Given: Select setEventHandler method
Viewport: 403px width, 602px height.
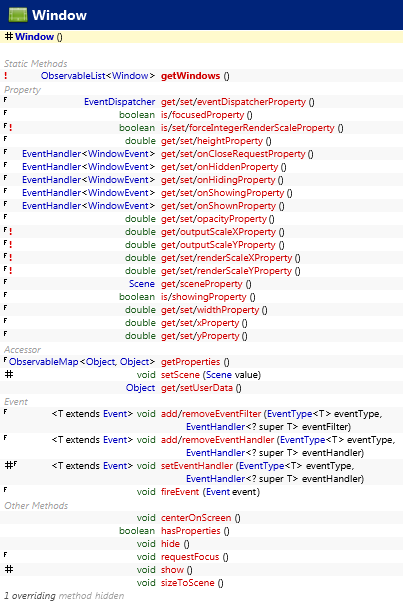Looking at the screenshot, I should pyautogui.click(x=197, y=466).
